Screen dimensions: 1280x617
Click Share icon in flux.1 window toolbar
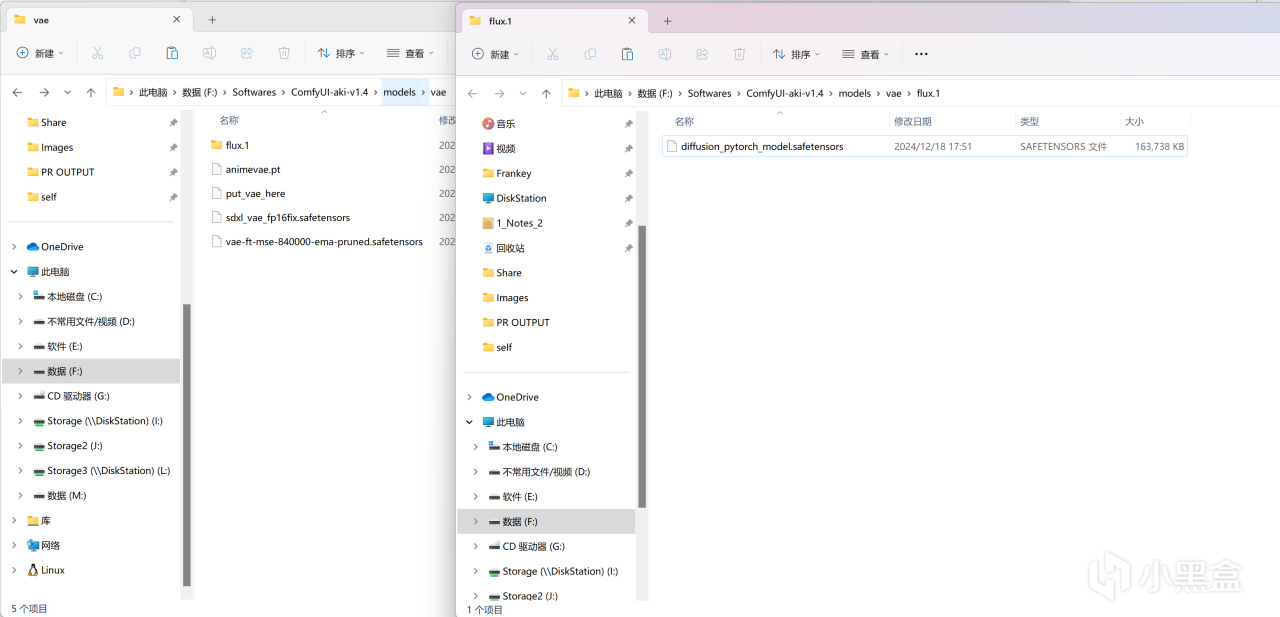(702, 54)
